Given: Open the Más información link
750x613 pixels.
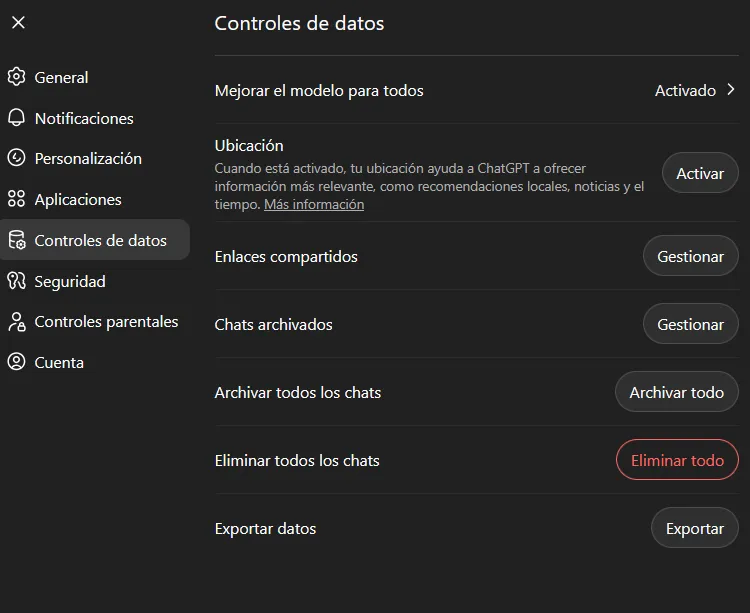Looking at the screenshot, I should (314, 204).
